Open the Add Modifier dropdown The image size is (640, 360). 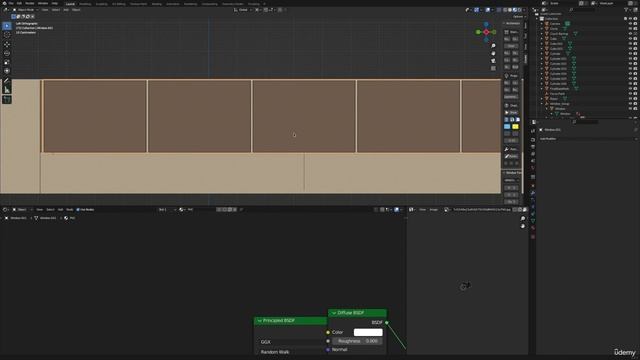[x=588, y=139]
